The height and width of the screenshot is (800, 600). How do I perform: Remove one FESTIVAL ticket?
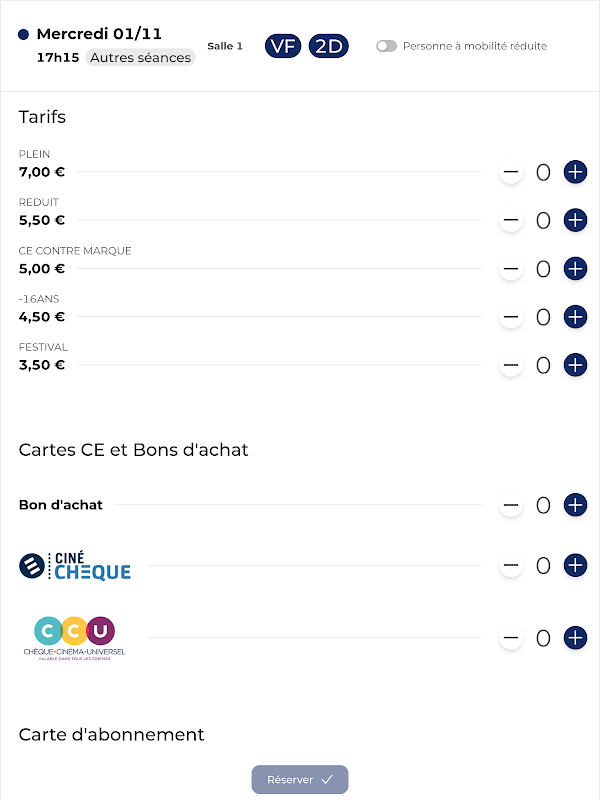click(511, 365)
